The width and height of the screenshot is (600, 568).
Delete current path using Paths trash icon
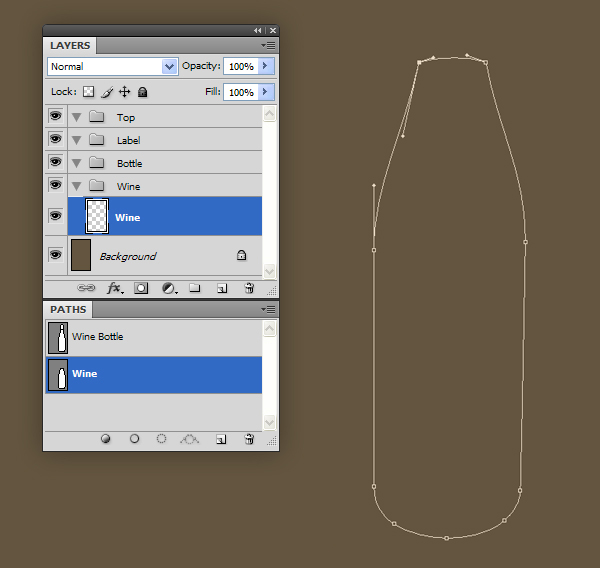click(249, 439)
